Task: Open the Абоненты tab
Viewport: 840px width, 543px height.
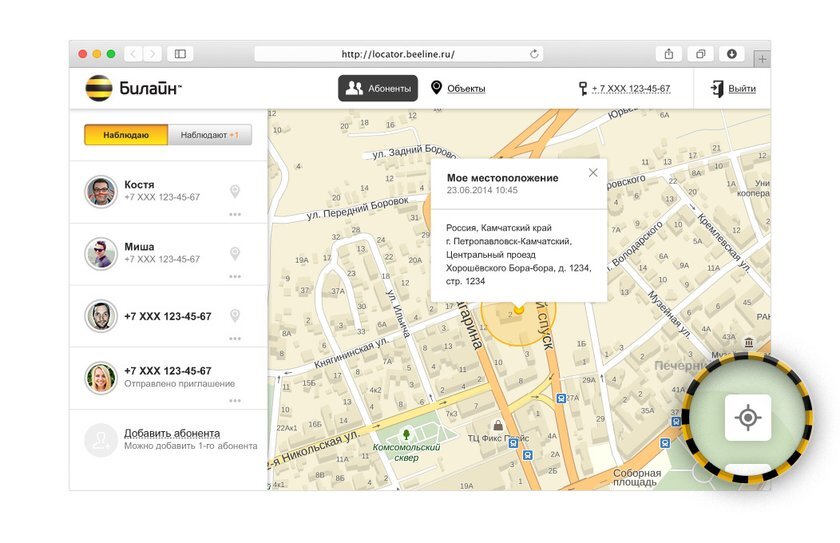Action: pos(378,88)
